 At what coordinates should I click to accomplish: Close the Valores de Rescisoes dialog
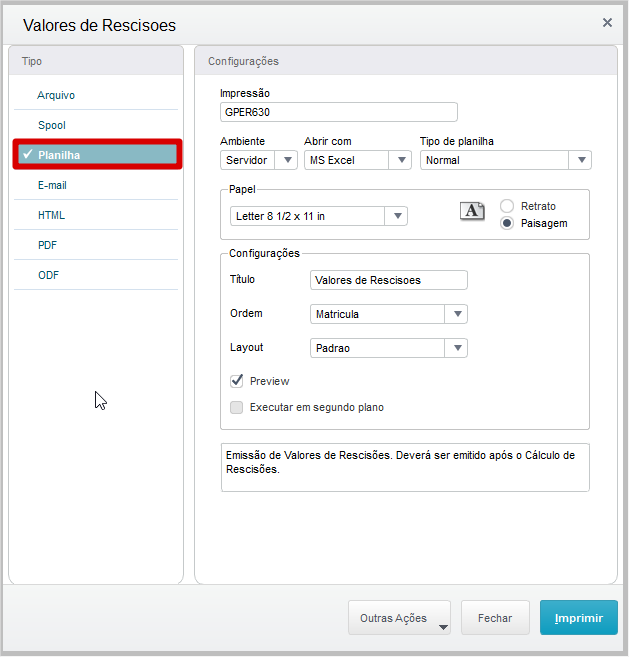[607, 23]
